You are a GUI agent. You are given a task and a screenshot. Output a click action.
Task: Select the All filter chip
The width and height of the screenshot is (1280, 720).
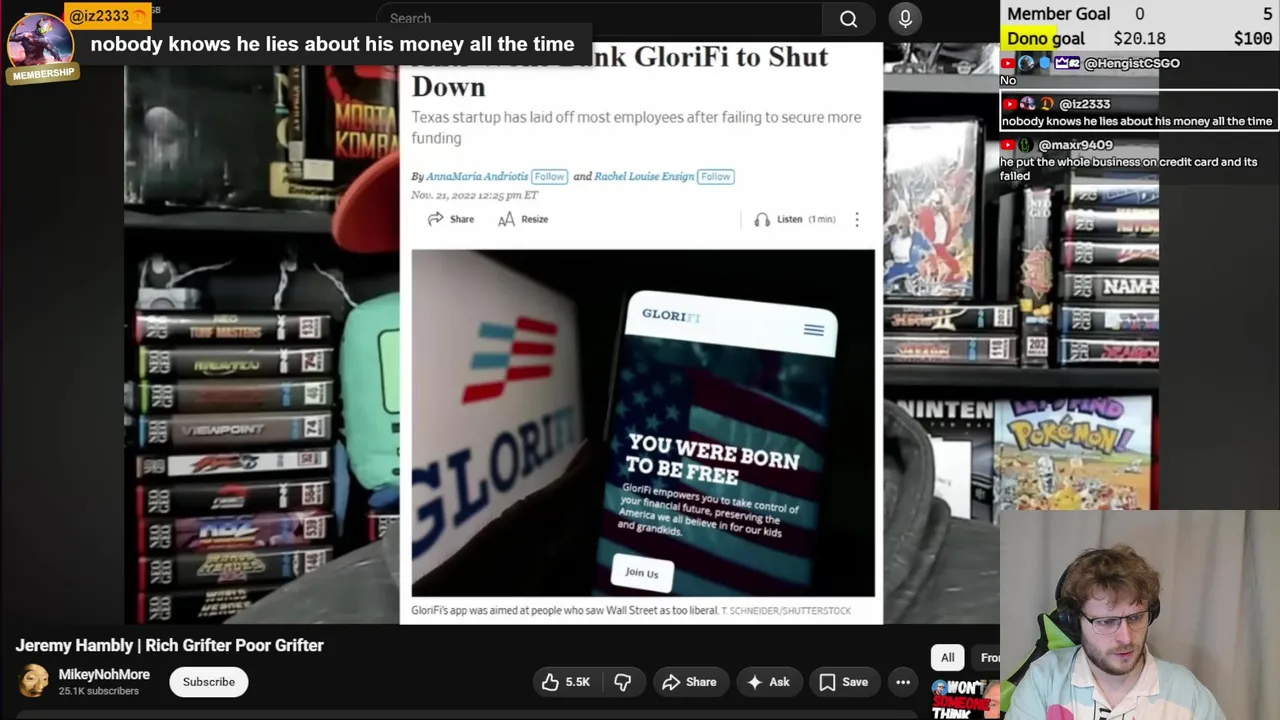tap(947, 657)
